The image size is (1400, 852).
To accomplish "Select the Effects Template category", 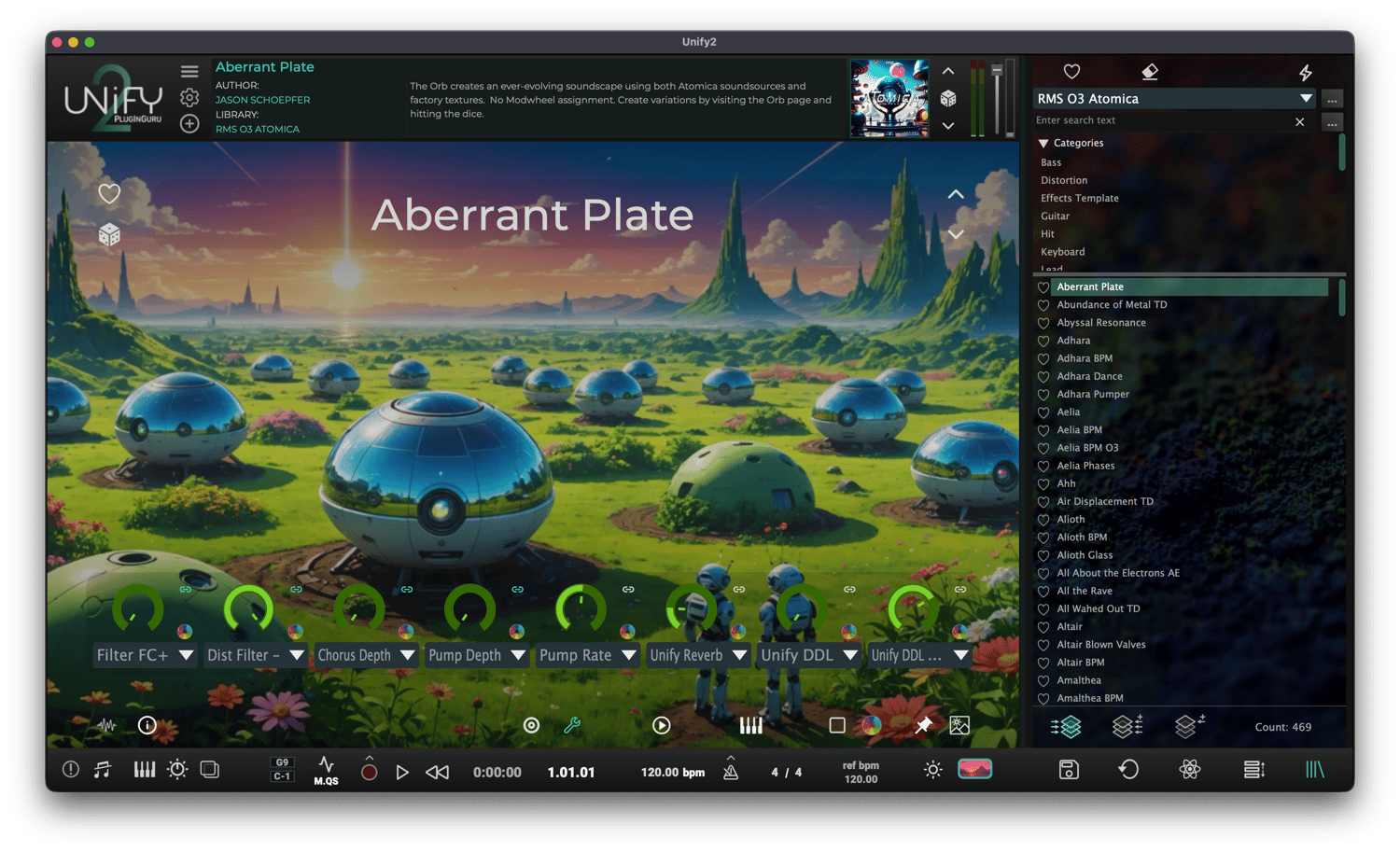I will [1080, 198].
